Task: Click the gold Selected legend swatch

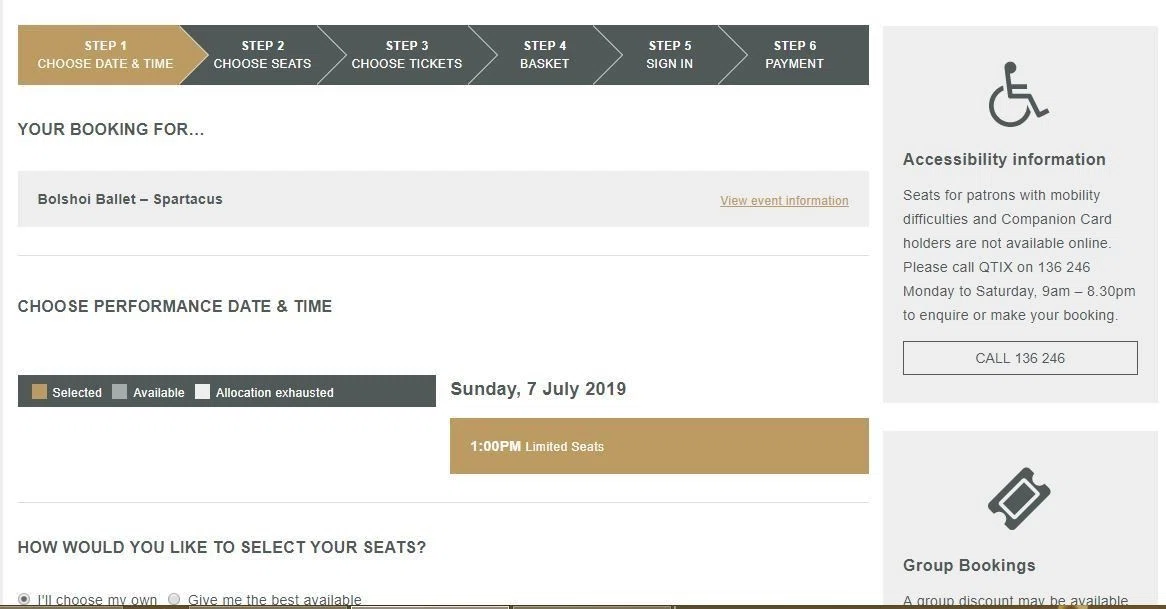Action: (x=39, y=392)
